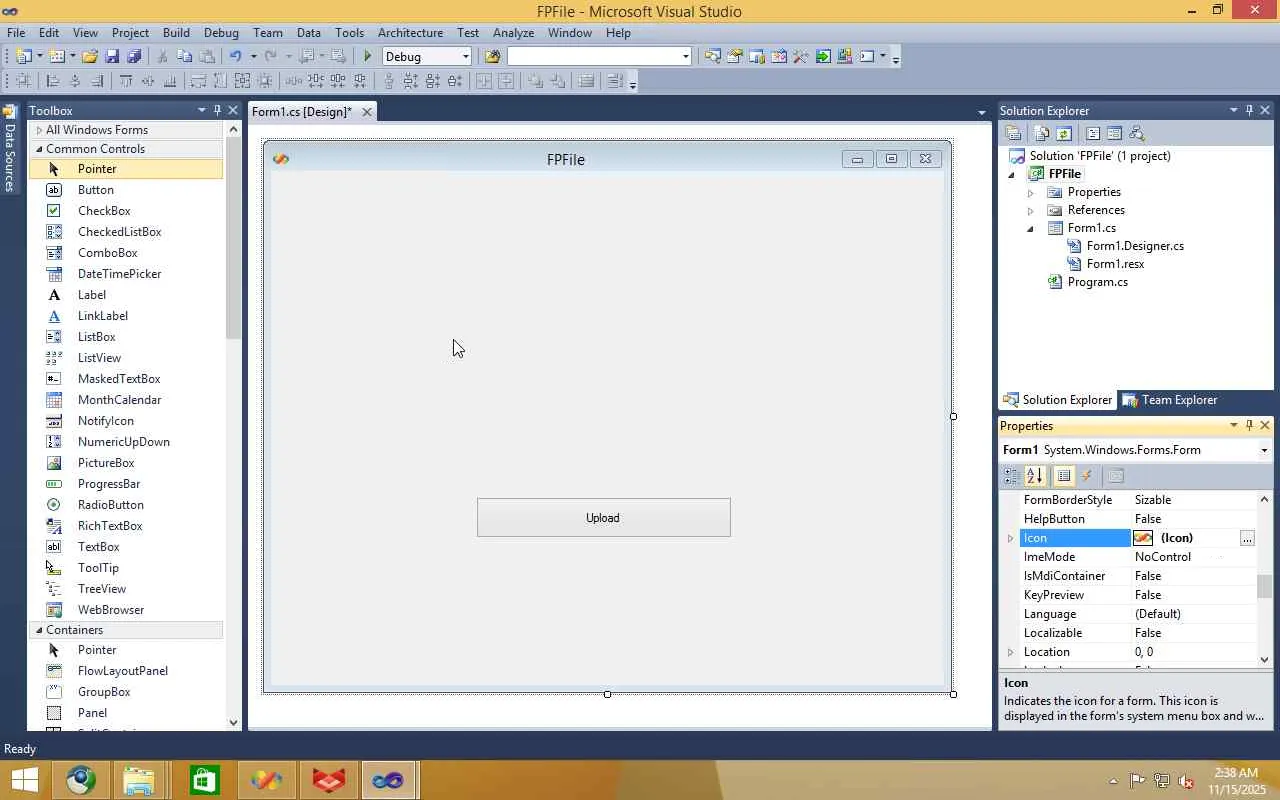This screenshot has height=800, width=1280.
Task: Show the Events lightning bolt list
Action: pos(1087,477)
